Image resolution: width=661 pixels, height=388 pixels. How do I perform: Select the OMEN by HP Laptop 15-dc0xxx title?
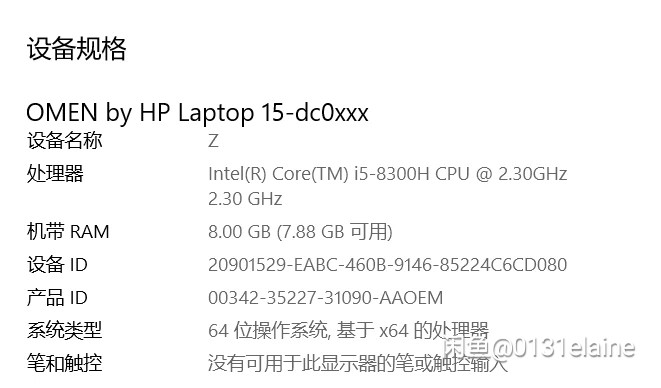(197, 113)
